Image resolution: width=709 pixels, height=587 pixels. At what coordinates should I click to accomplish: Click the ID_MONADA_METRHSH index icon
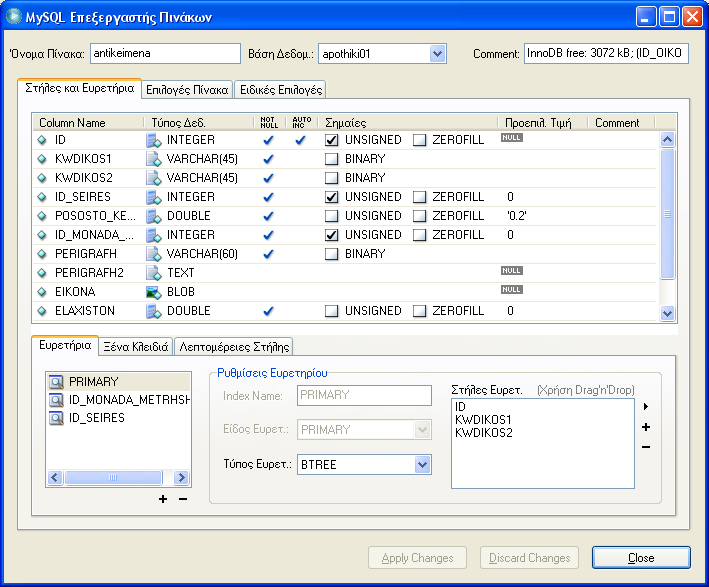click(x=56, y=400)
